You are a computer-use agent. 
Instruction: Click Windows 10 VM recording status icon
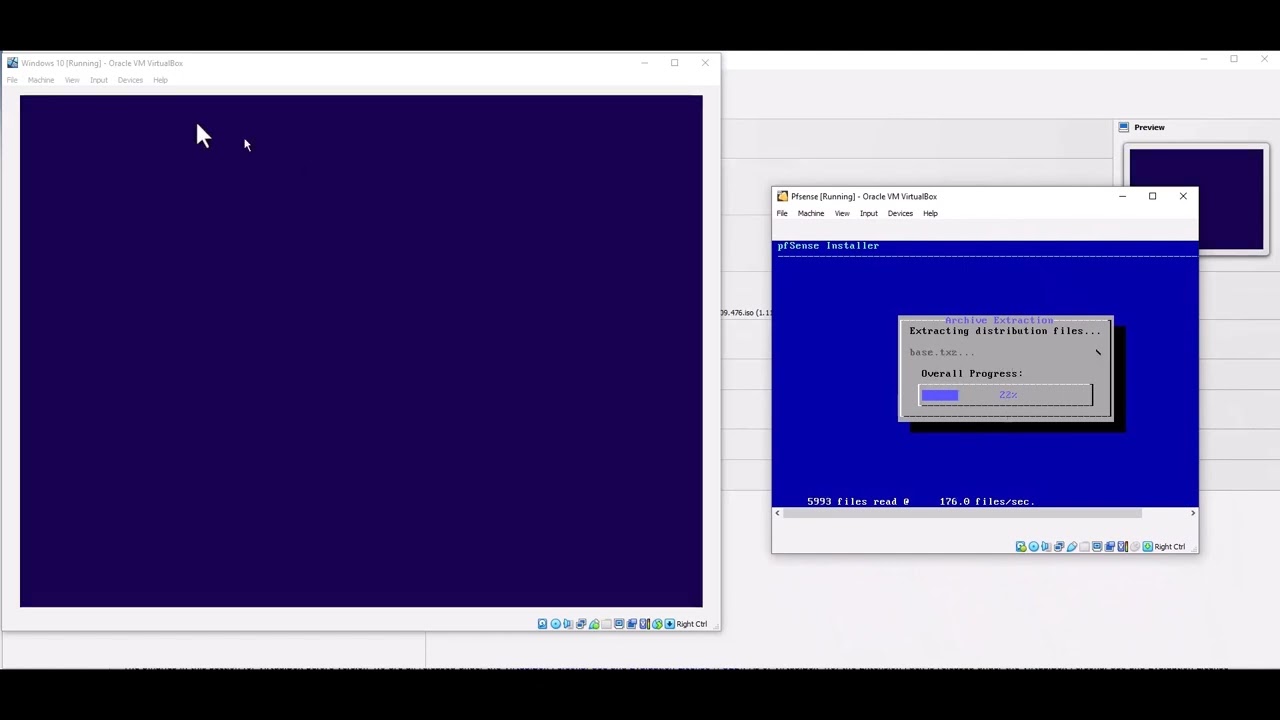pos(632,624)
